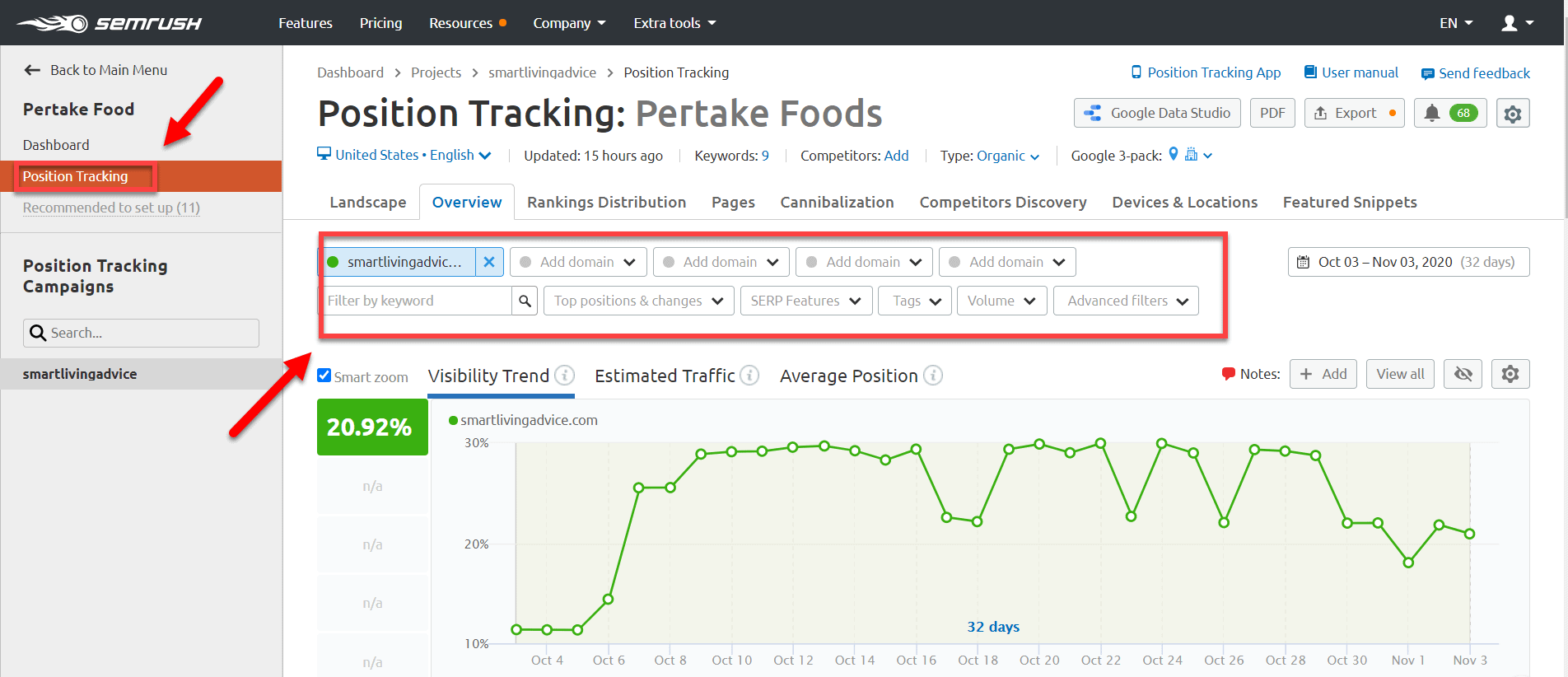1568x677 pixels.
Task: Open the Volume filter dropdown
Action: point(1002,301)
